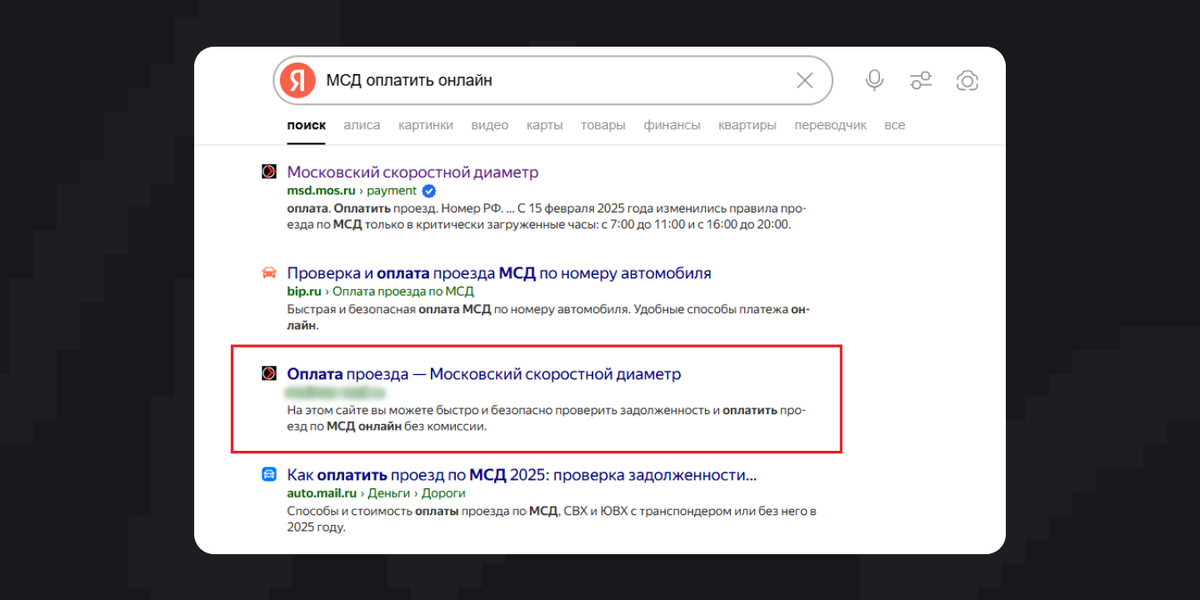This screenshot has width=1200, height=600.
Task: Open the highlighted Оплата проезда result
Action: pyautogui.click(x=483, y=374)
